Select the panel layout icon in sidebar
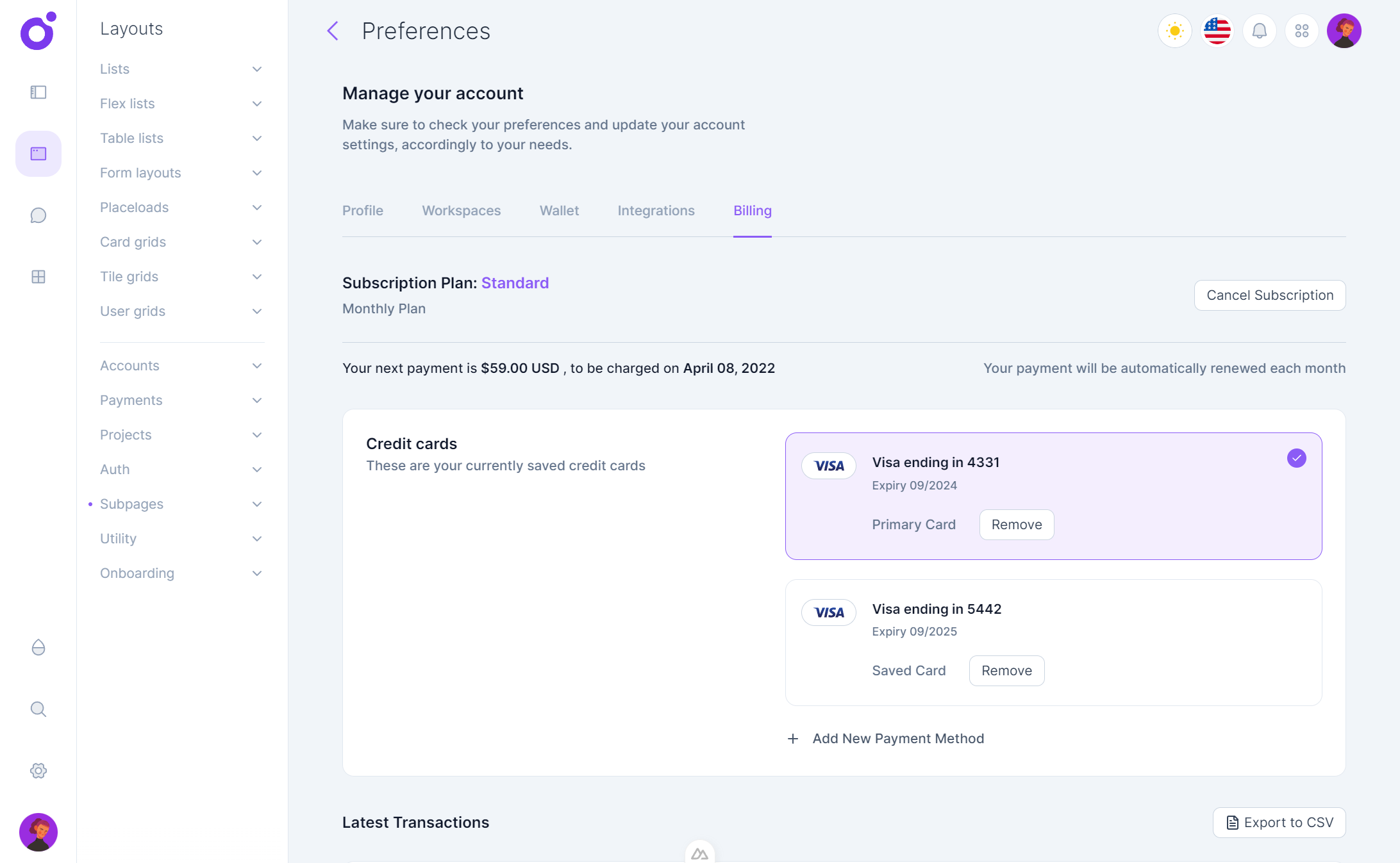Image resolution: width=1400 pixels, height=863 pixels. (38, 92)
